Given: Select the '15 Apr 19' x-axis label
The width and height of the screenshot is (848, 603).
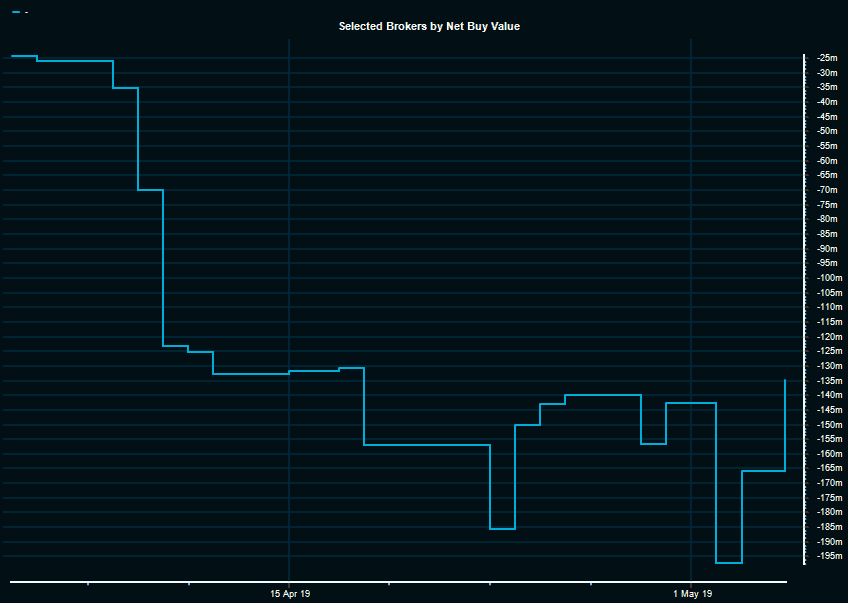Looking at the screenshot, I should [290, 594].
